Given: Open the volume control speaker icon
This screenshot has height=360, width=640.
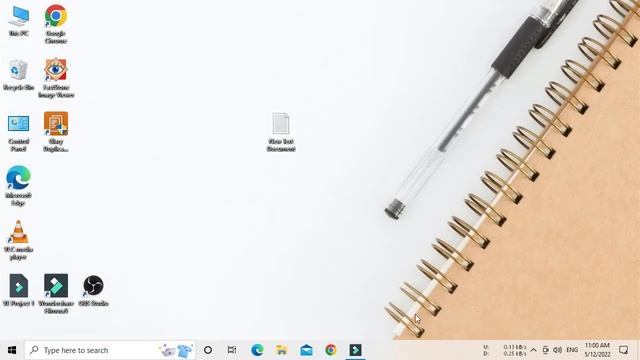Looking at the screenshot, I should tap(558, 350).
